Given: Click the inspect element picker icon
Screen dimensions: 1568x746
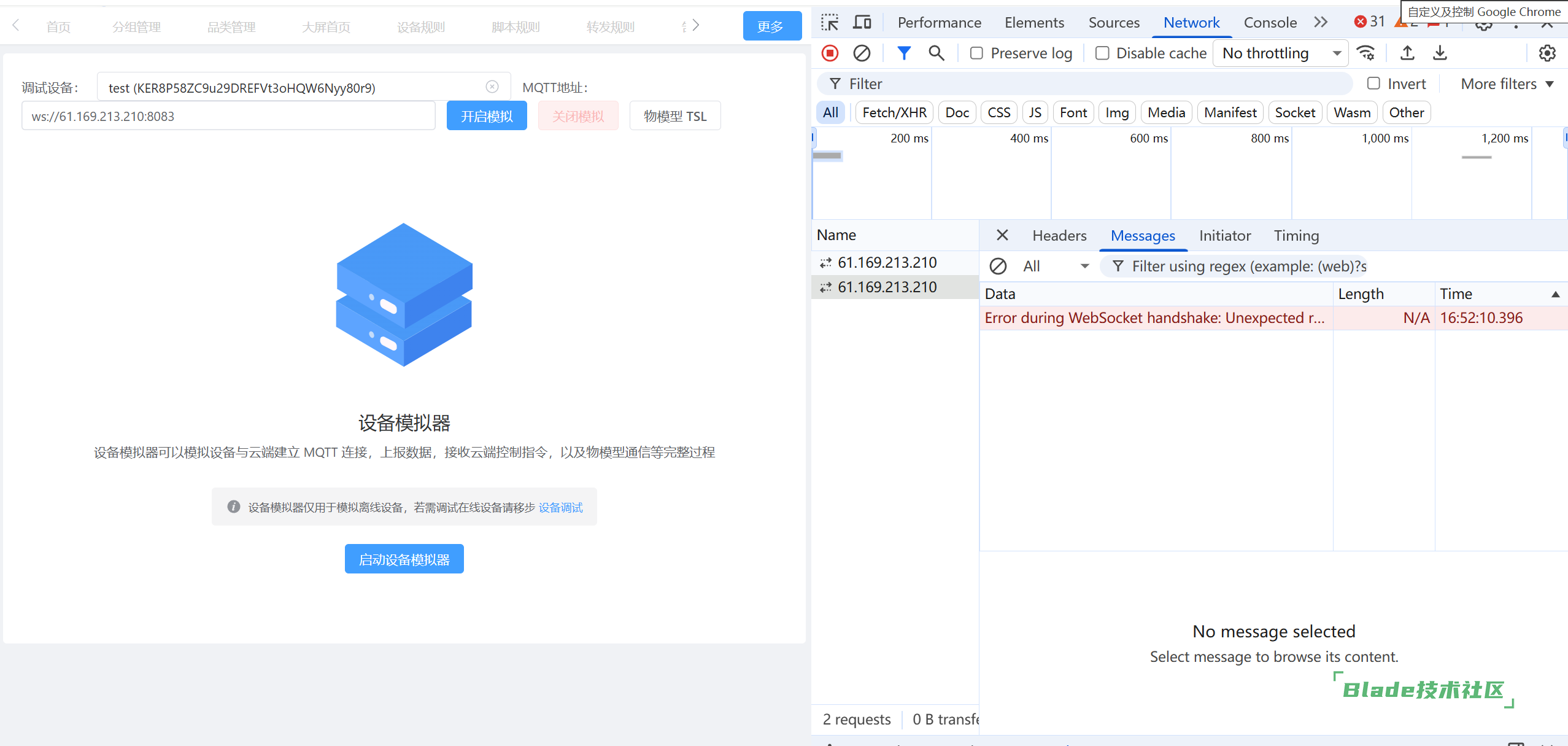Looking at the screenshot, I should tap(830, 23).
